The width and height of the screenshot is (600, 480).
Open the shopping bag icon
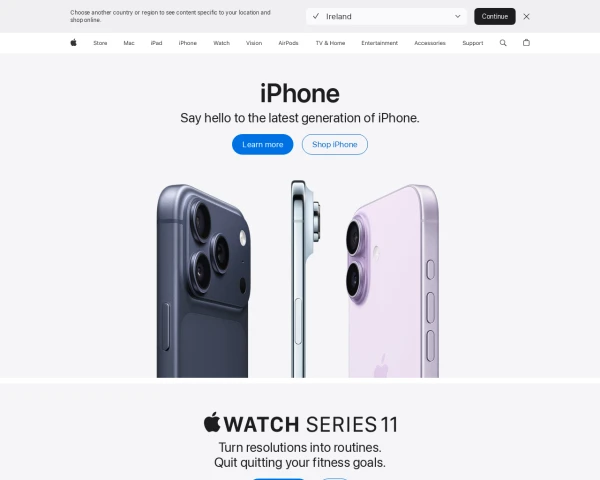[x=526, y=42]
